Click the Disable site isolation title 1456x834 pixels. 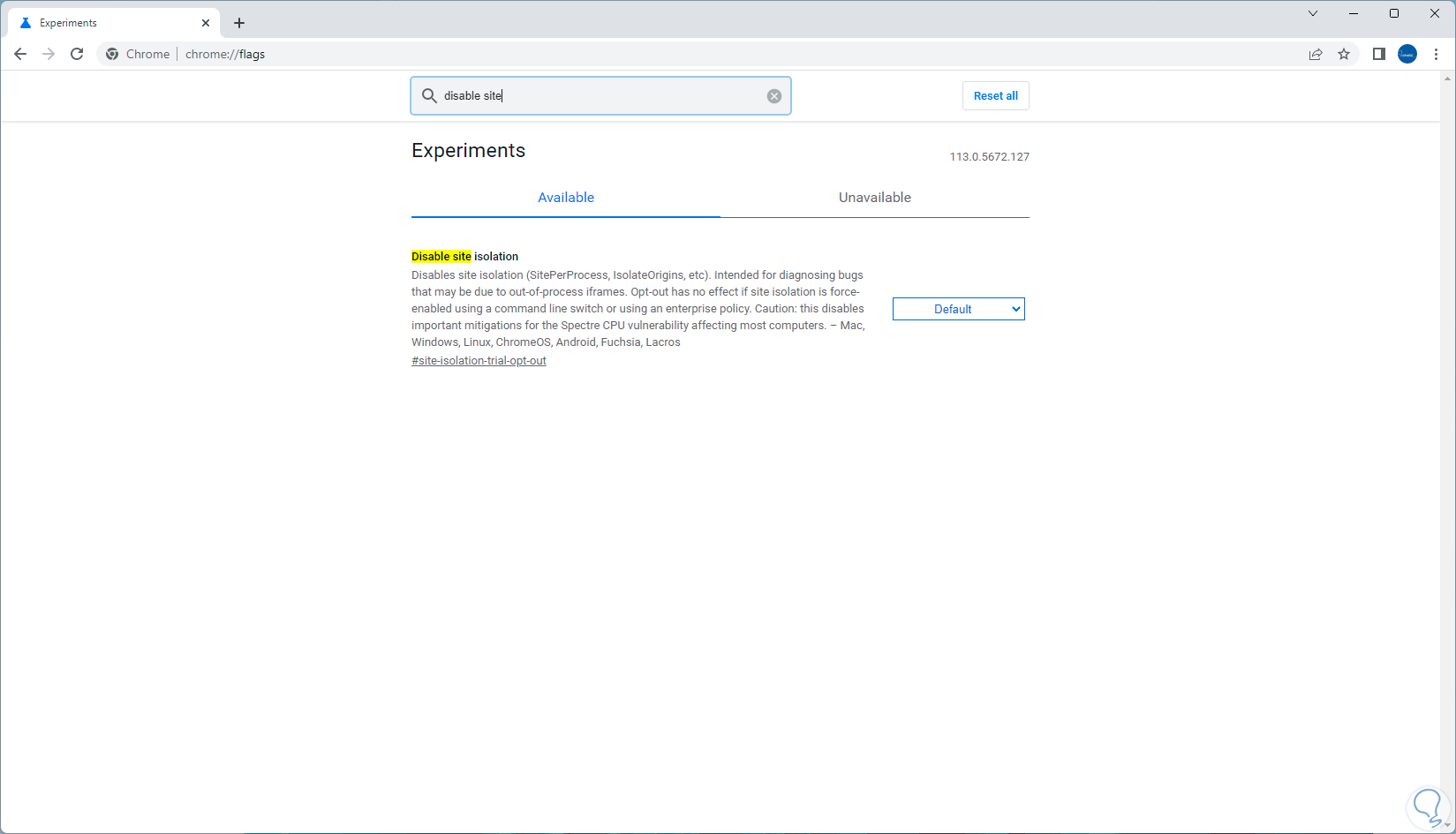click(x=465, y=257)
